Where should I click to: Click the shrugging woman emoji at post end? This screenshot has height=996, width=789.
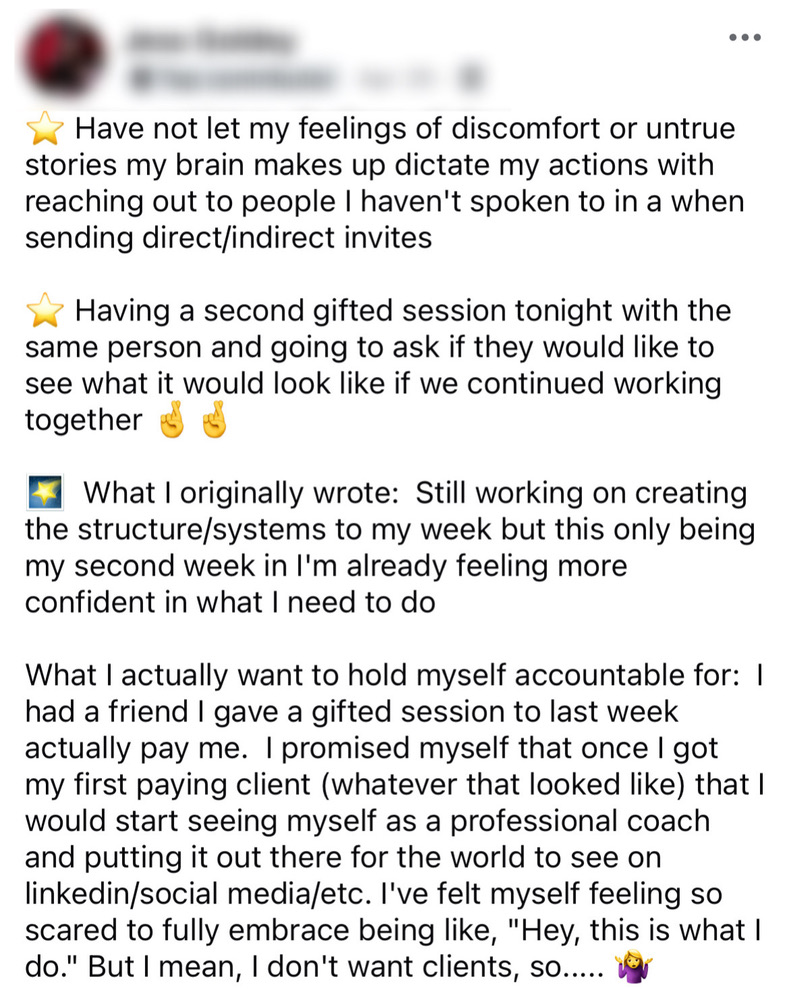pyautogui.click(x=633, y=967)
